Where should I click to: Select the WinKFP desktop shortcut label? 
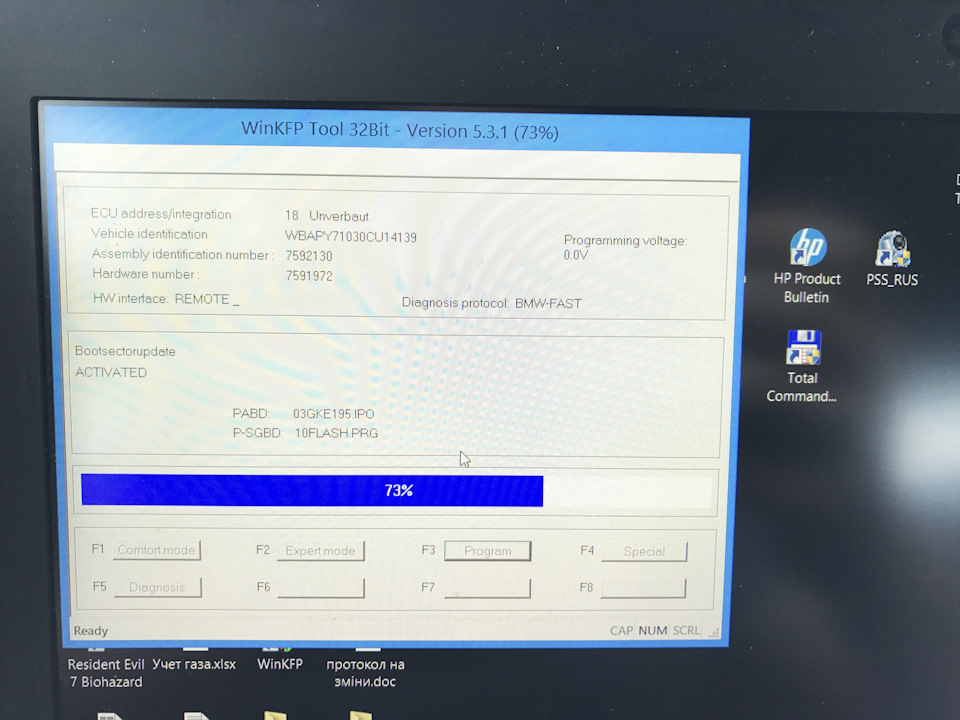pyautogui.click(x=280, y=664)
